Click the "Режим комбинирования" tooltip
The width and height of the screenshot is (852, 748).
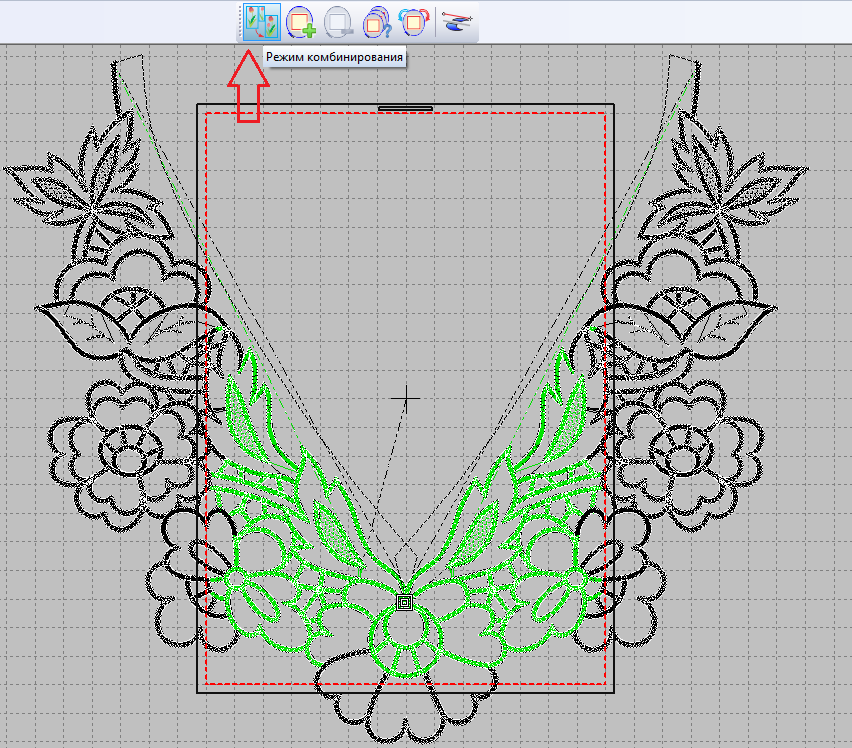336,57
